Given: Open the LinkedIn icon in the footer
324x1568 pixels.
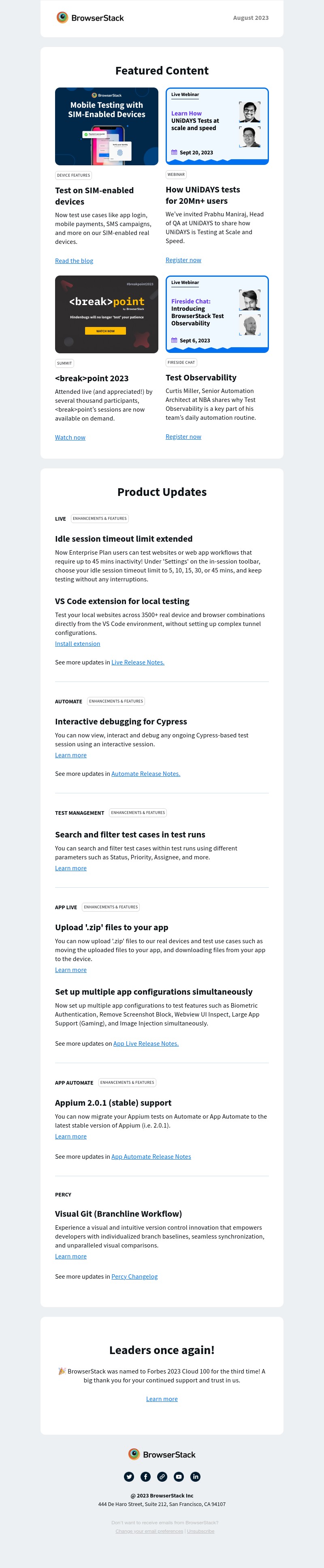Looking at the screenshot, I should [x=195, y=1477].
